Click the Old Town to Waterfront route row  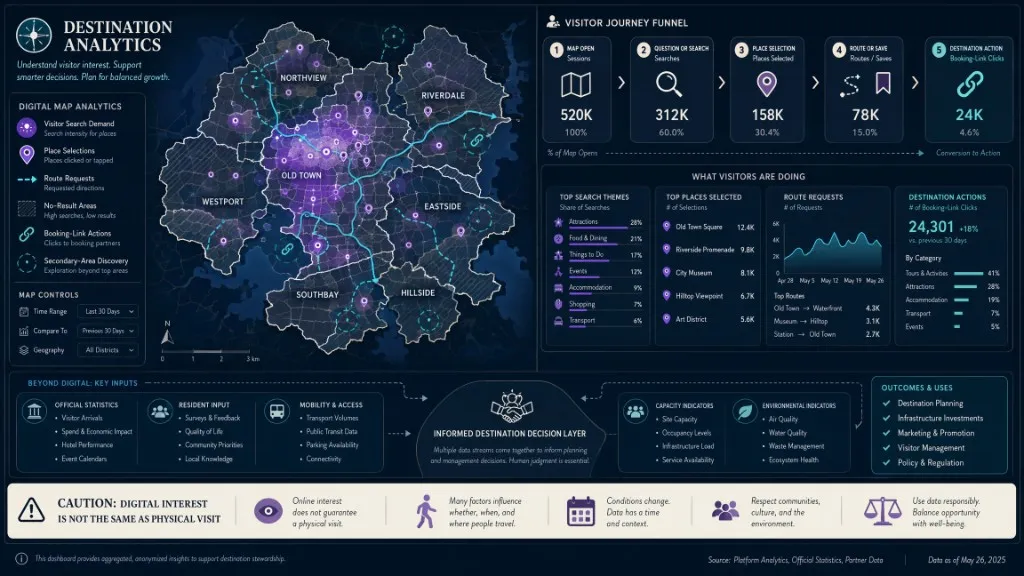coord(827,308)
